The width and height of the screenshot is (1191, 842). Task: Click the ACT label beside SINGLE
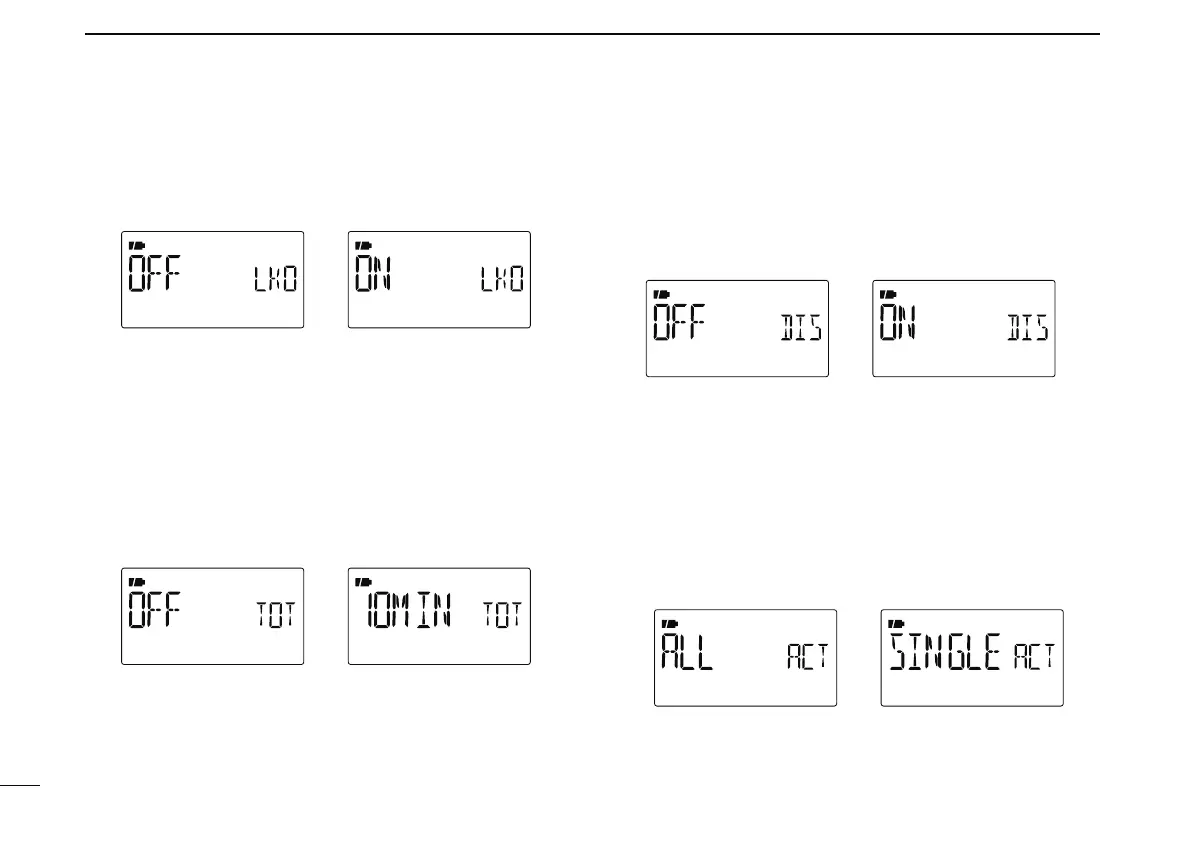[x=1035, y=657]
